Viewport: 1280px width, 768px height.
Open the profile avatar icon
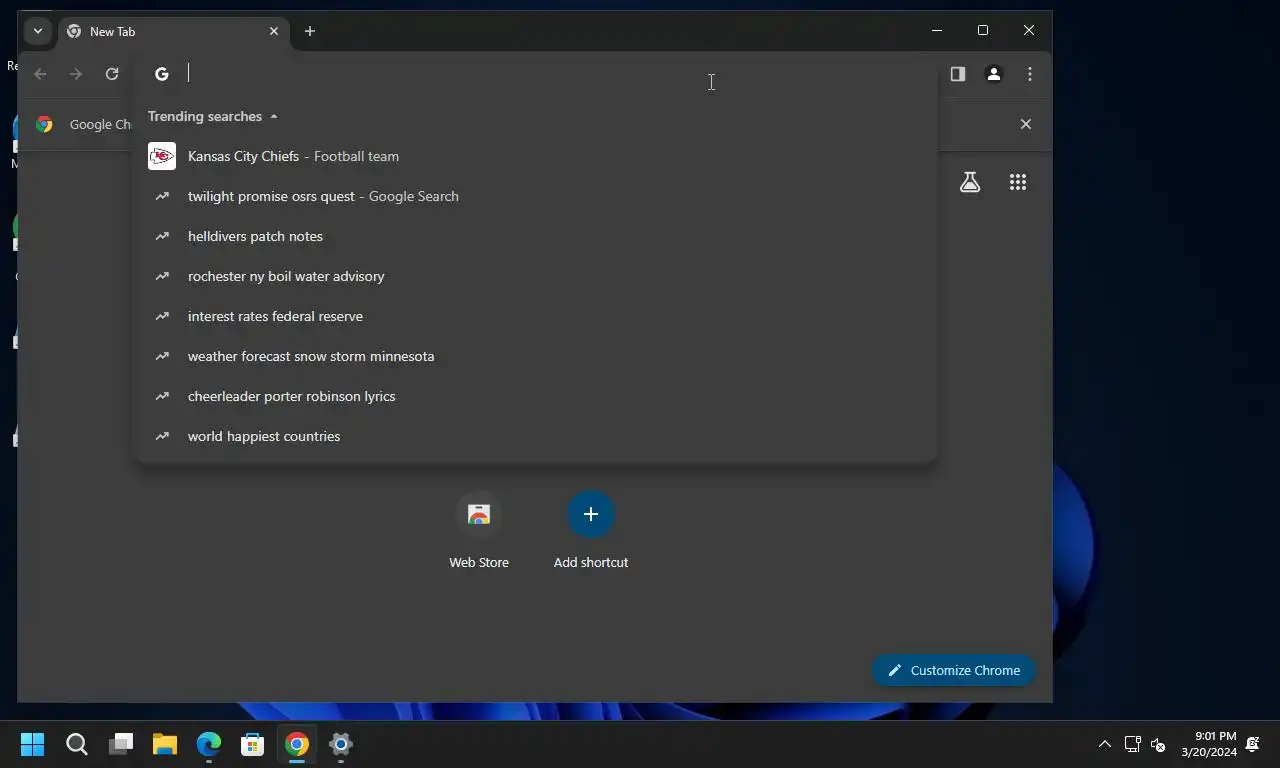994,74
